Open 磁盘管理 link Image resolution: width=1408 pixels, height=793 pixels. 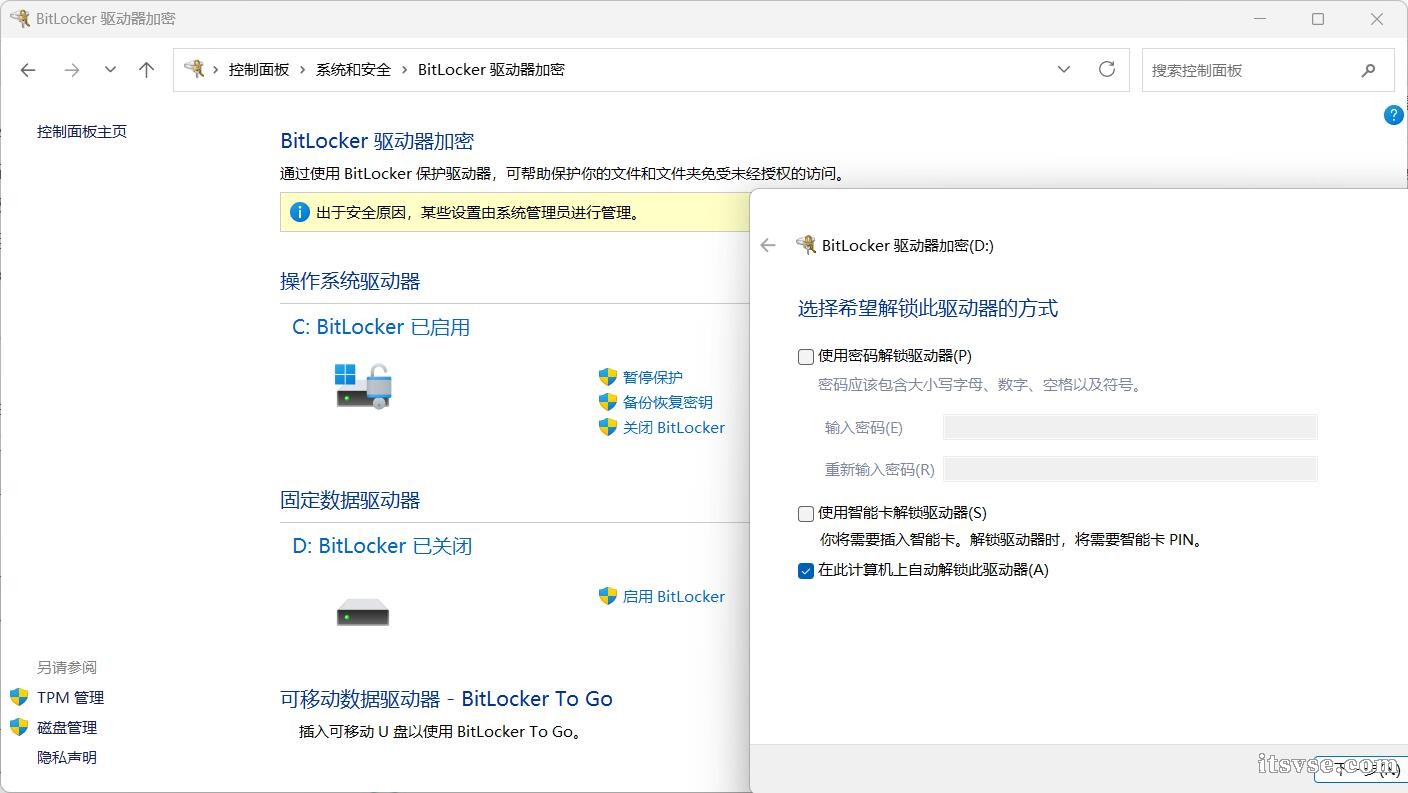coord(67,728)
